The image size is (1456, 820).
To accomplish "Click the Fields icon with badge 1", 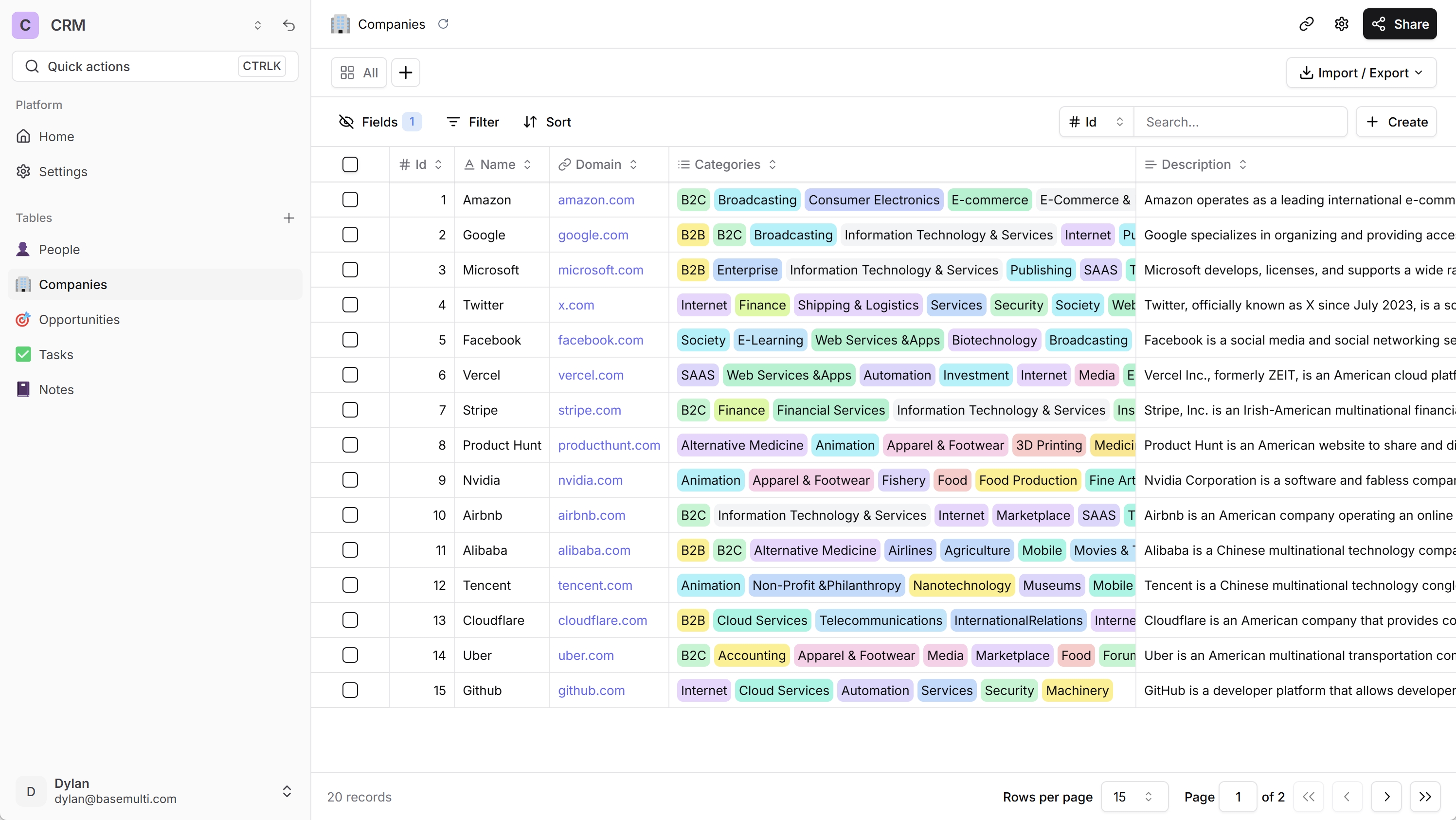I will point(379,122).
